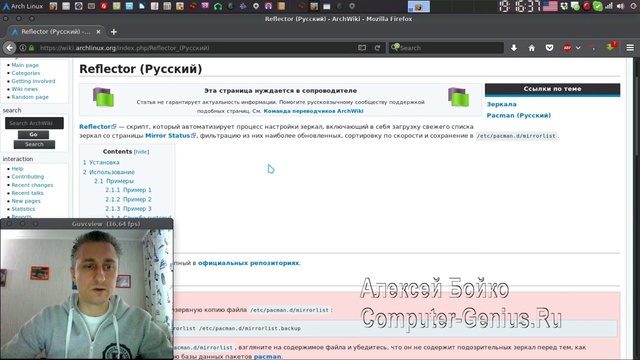Viewport: 640px width, 360px height.
Task: Jump to contents item 2.1 Примеры
Action: coord(114,181)
